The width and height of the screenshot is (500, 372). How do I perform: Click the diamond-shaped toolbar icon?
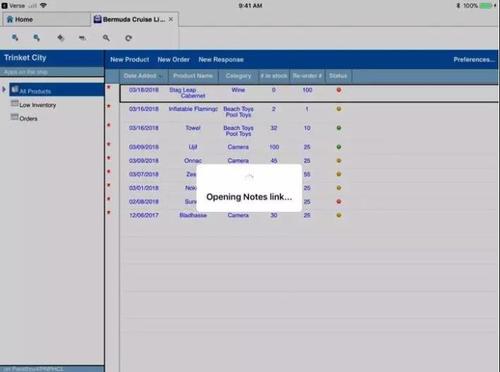[60, 38]
